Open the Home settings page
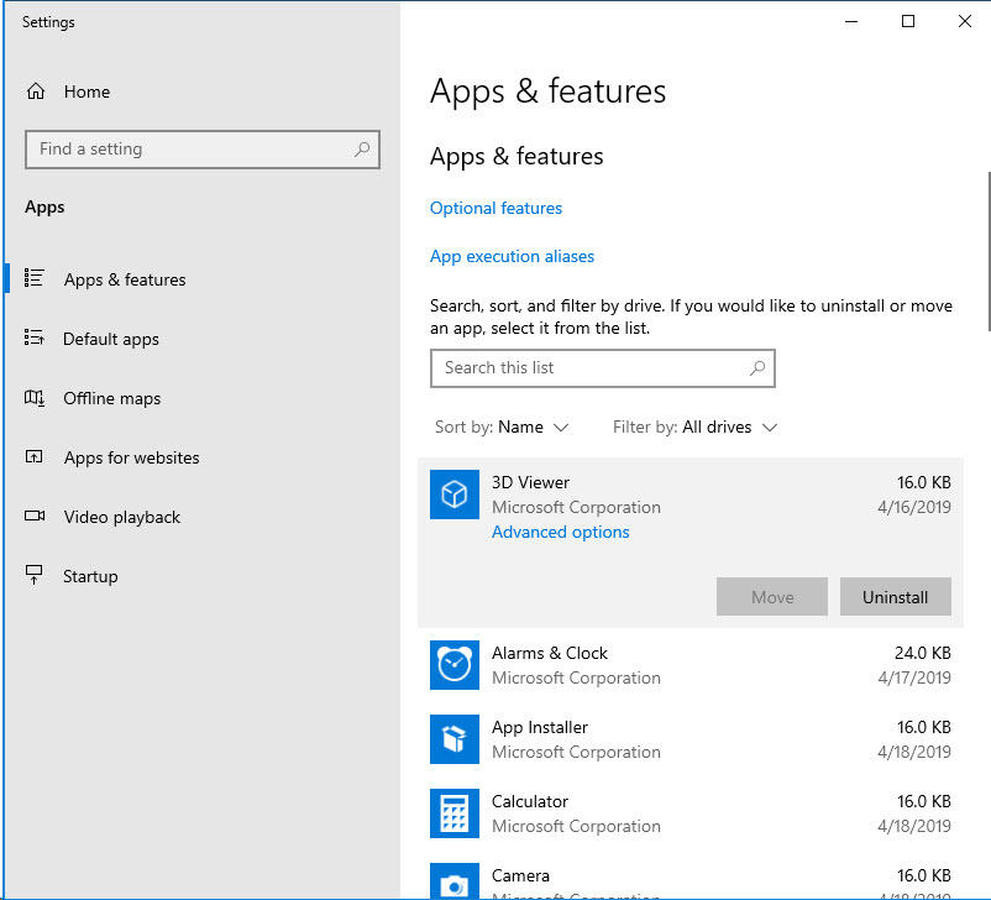This screenshot has height=900, width=991. click(x=87, y=92)
